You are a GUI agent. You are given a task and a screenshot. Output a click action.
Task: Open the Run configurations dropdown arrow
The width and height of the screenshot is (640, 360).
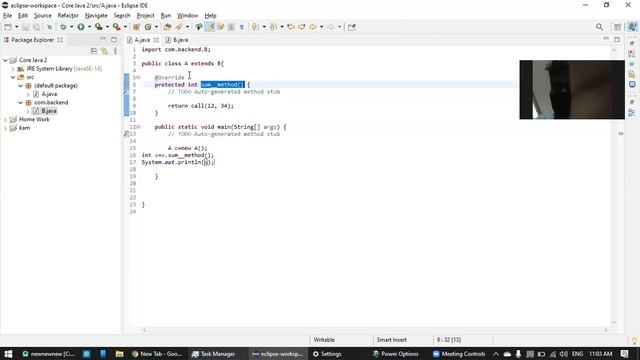click(x=89, y=27)
